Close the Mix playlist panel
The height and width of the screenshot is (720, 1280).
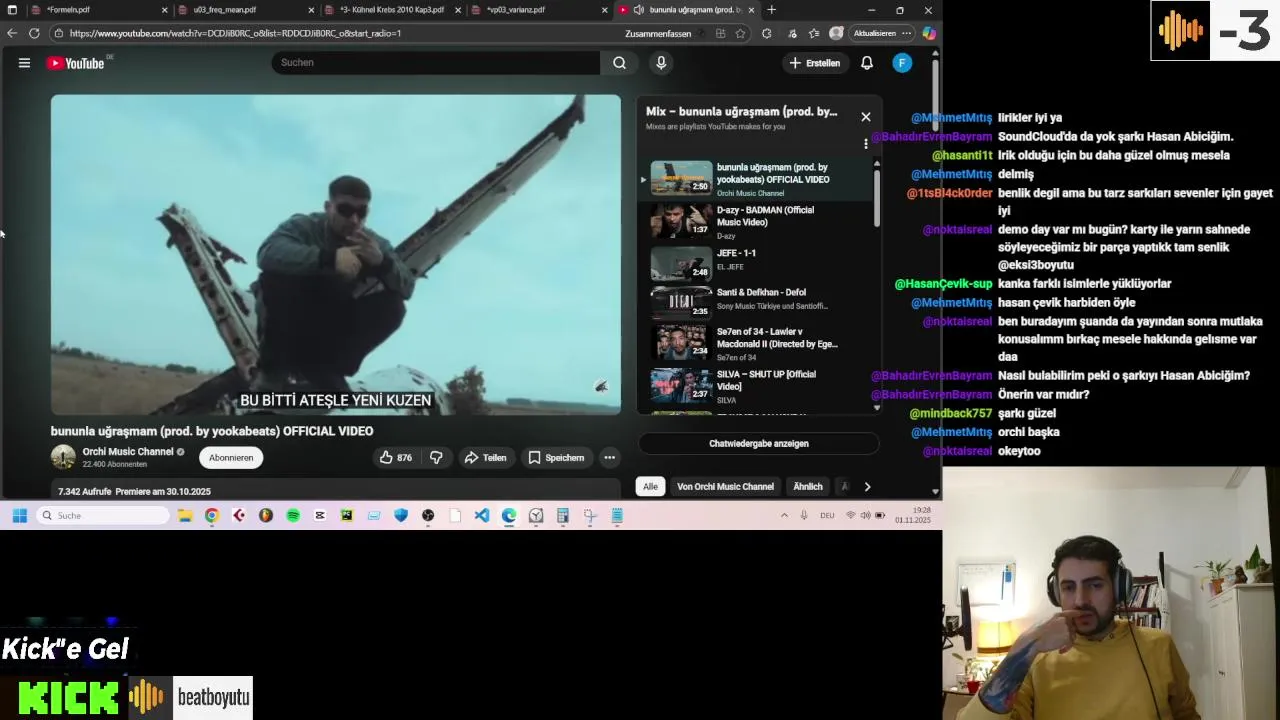point(866,117)
